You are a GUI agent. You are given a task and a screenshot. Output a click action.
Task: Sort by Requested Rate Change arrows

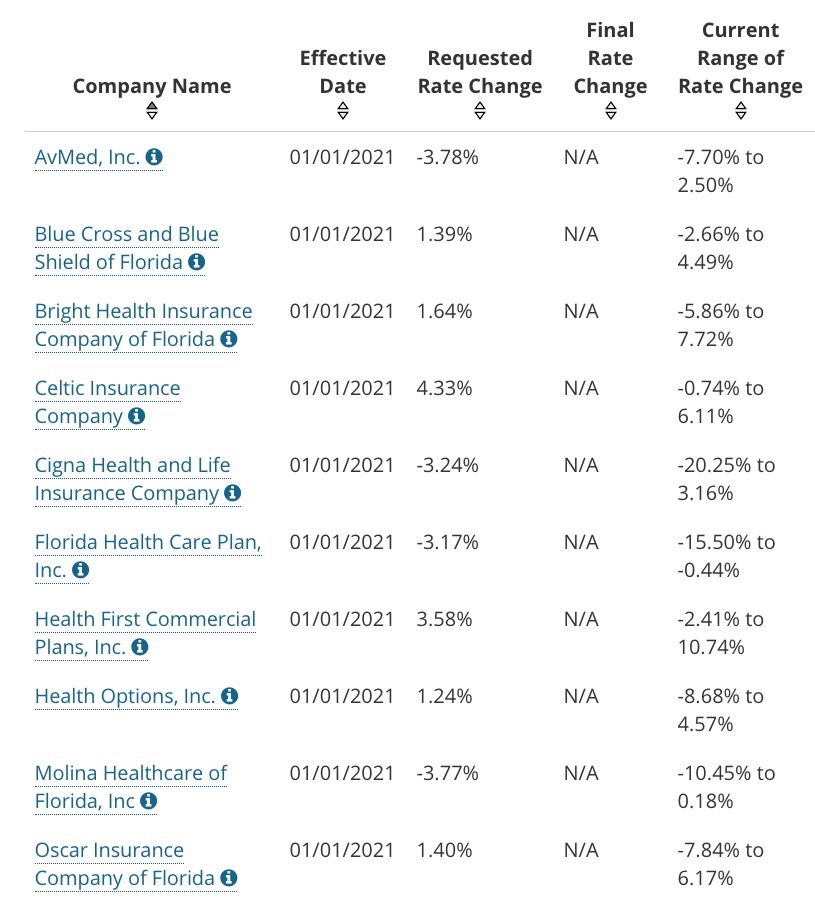[x=480, y=111]
